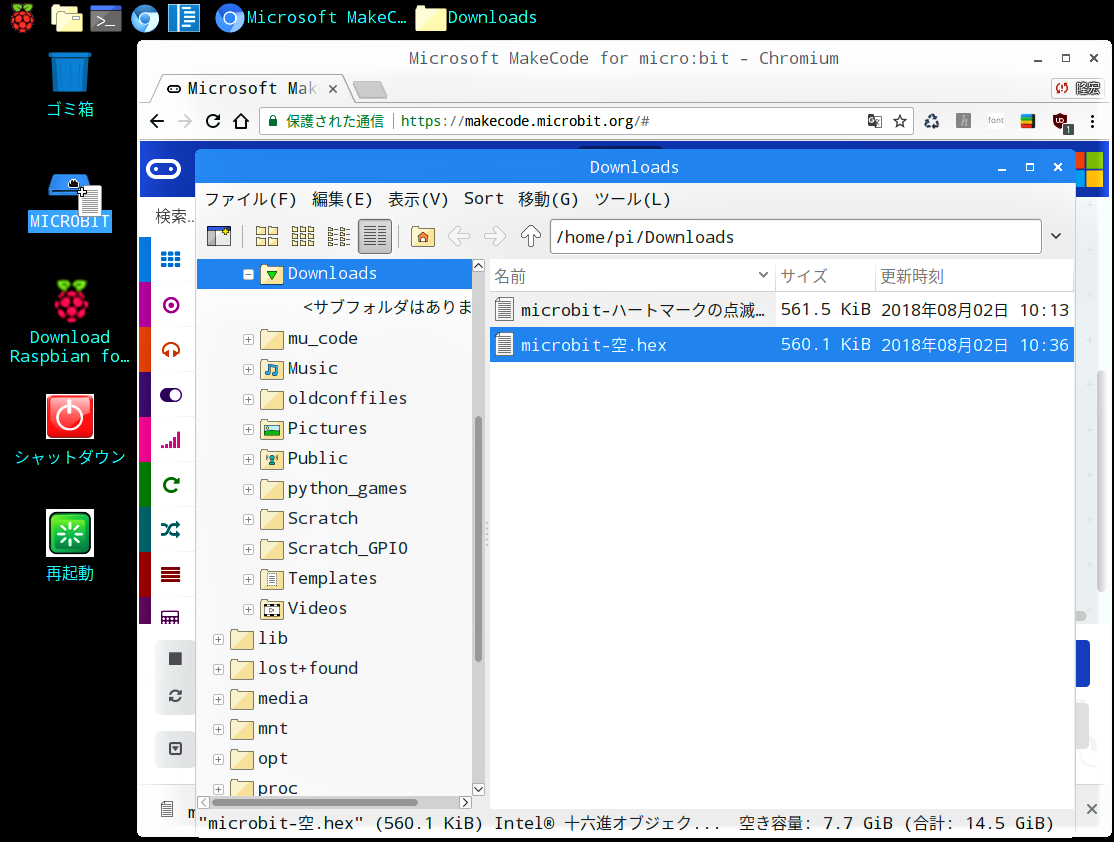The width and height of the screenshot is (1114, 842).
Task: Click the path field /home/pi/Downloads
Action: 796,237
